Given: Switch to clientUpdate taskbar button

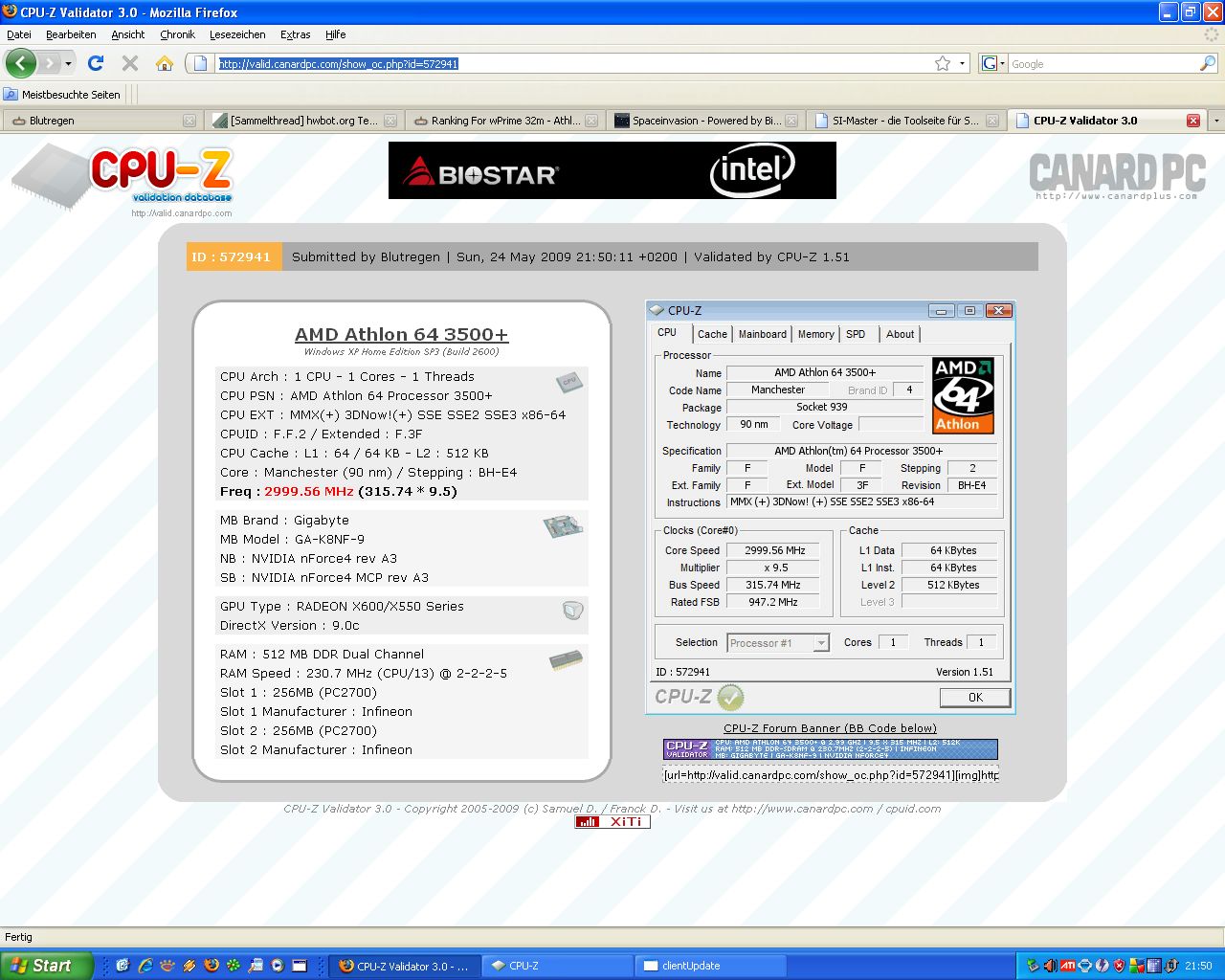Looking at the screenshot, I should point(710,966).
